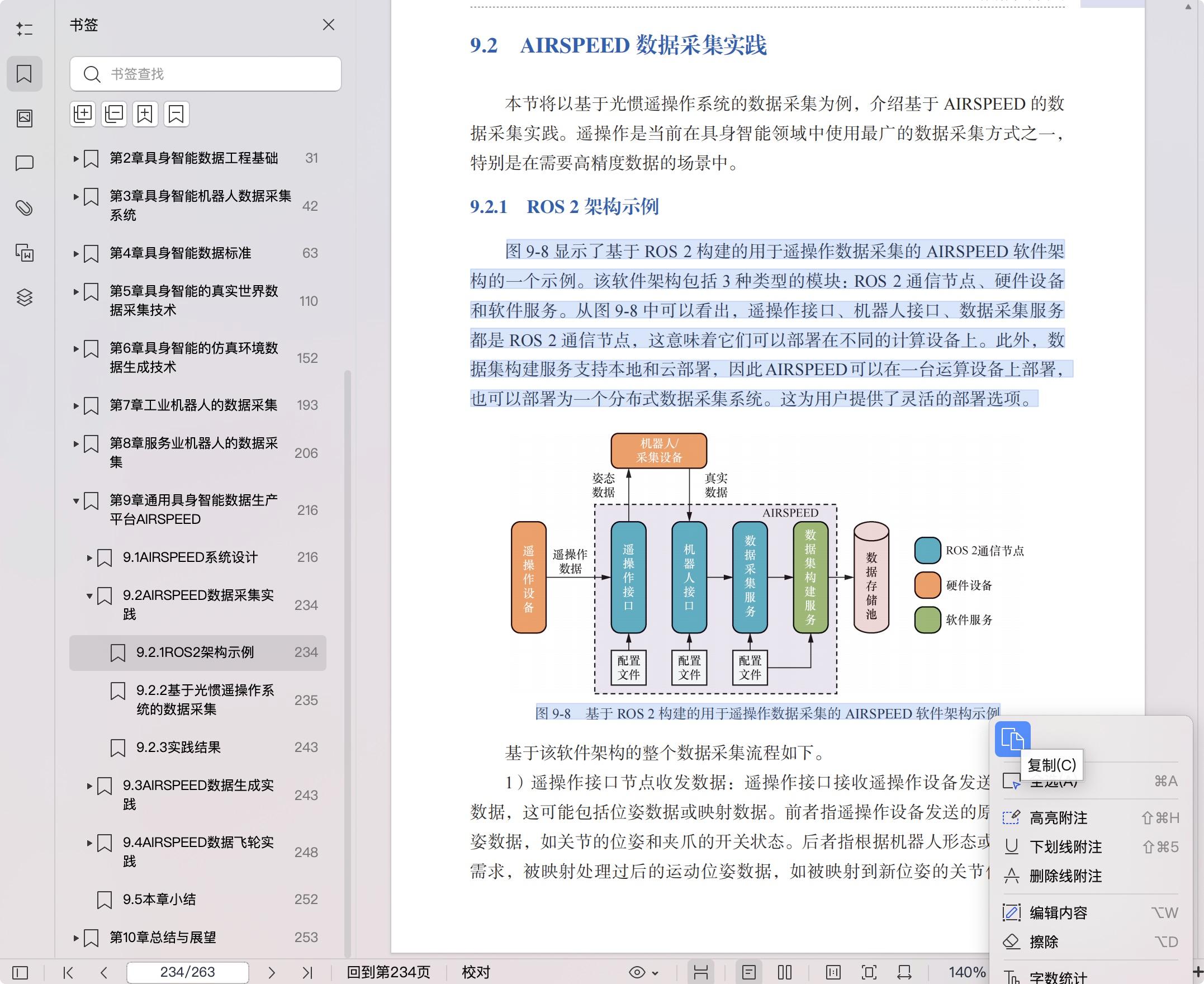This screenshot has width=1204, height=984.
Task: Go to first page button
Action: [69, 973]
